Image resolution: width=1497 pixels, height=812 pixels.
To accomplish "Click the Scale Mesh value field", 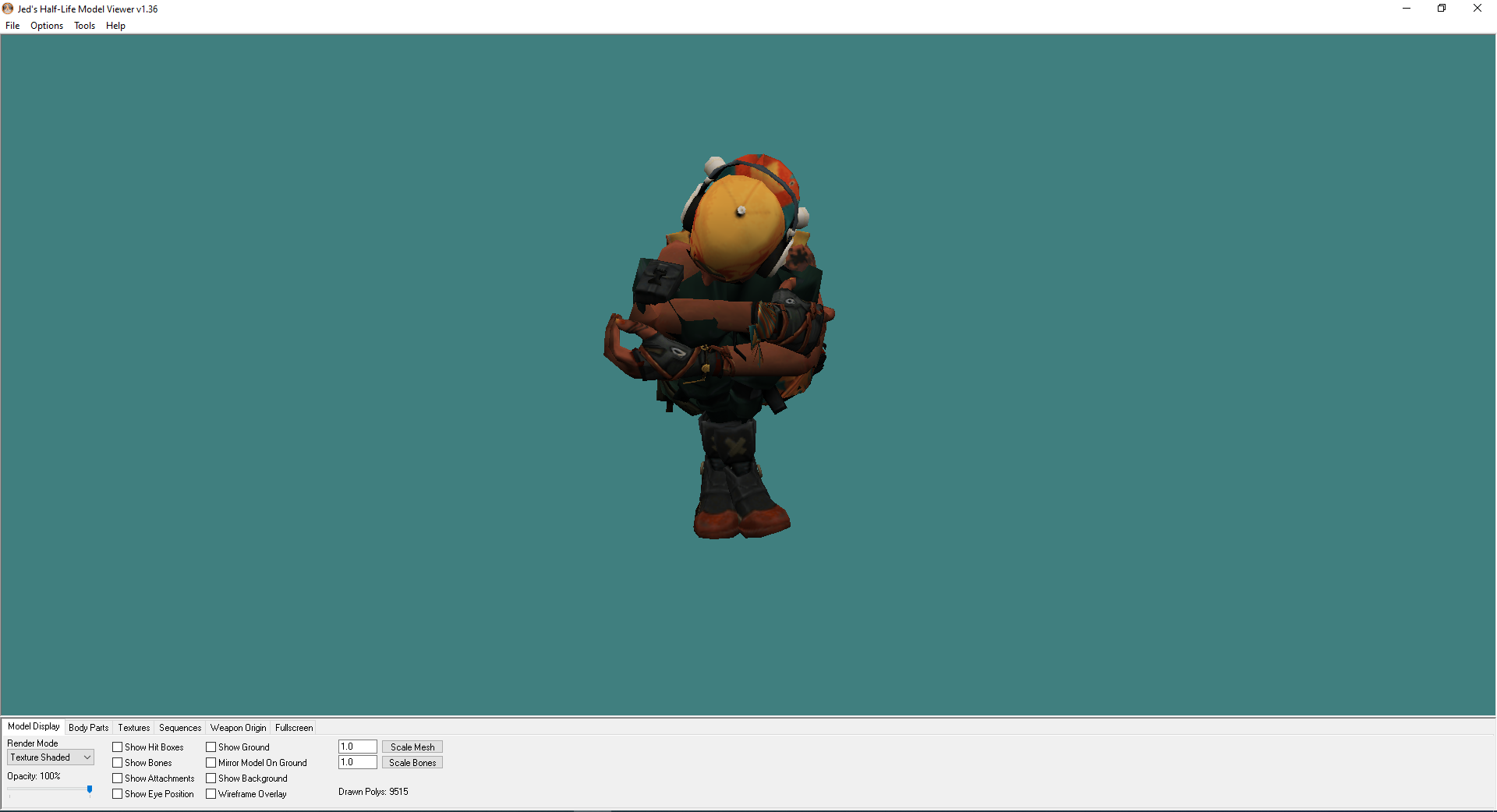I will coord(358,747).
